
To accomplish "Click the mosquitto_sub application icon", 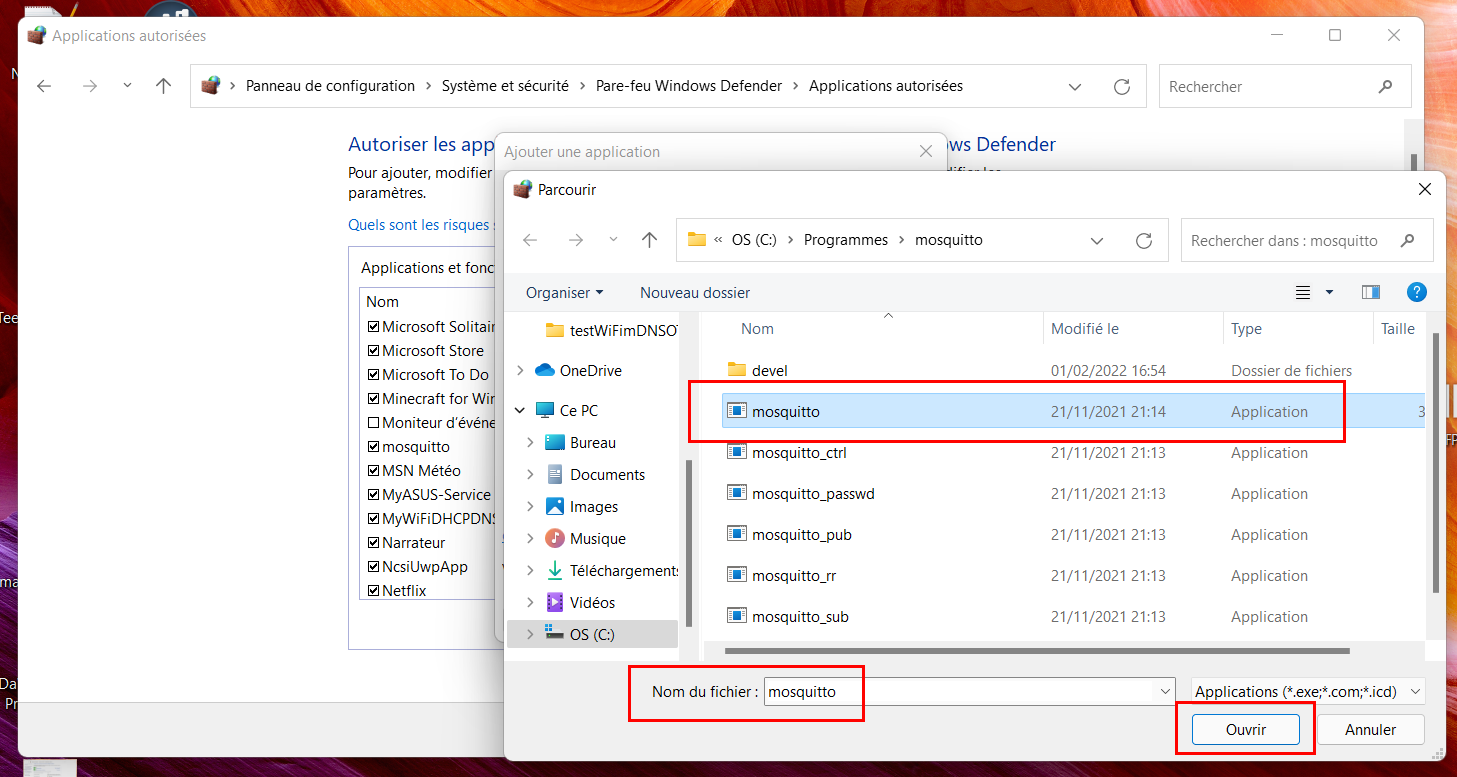I will [x=737, y=616].
